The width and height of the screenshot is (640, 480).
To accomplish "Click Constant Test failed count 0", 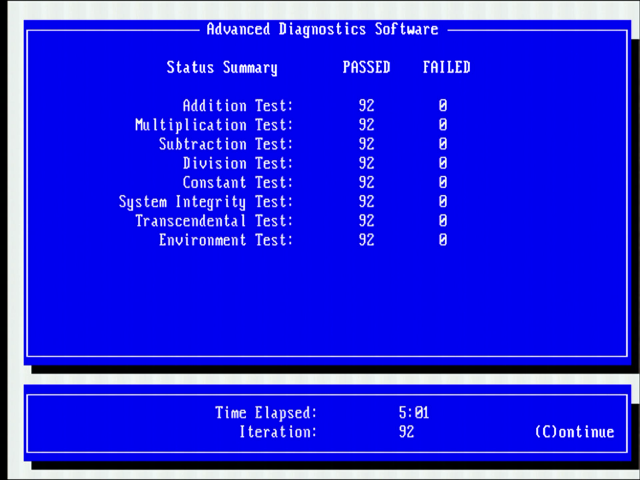I will pyautogui.click(x=443, y=182).
